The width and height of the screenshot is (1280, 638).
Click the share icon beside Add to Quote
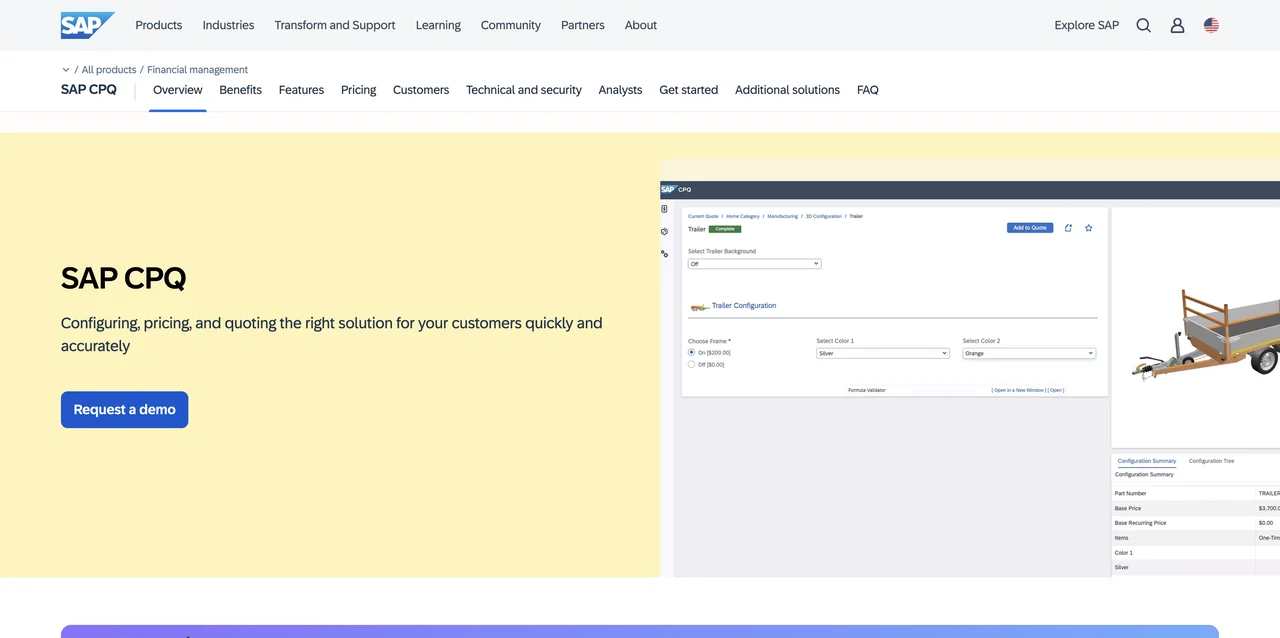pyautogui.click(x=1068, y=228)
